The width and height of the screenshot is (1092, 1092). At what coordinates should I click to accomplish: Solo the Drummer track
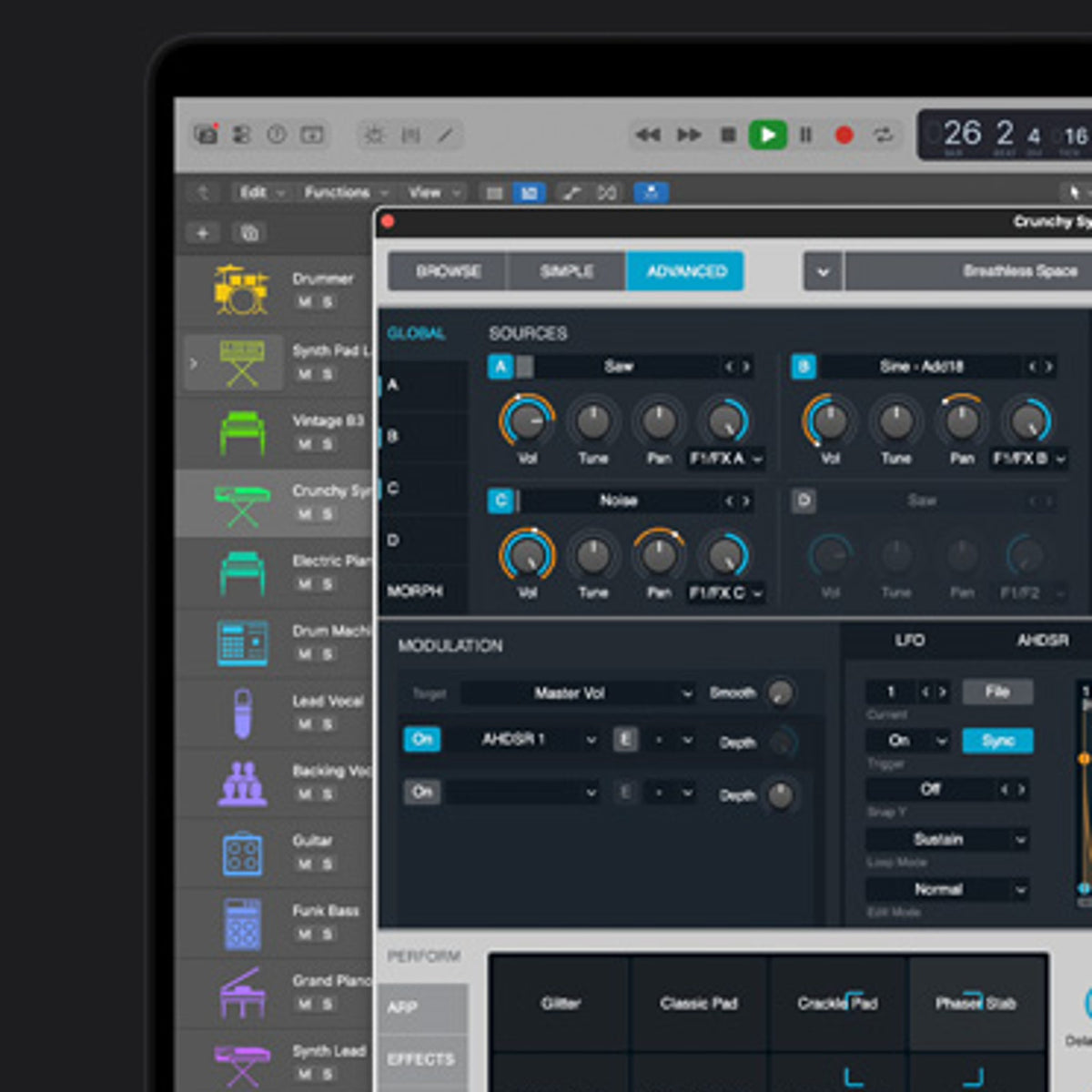click(327, 302)
